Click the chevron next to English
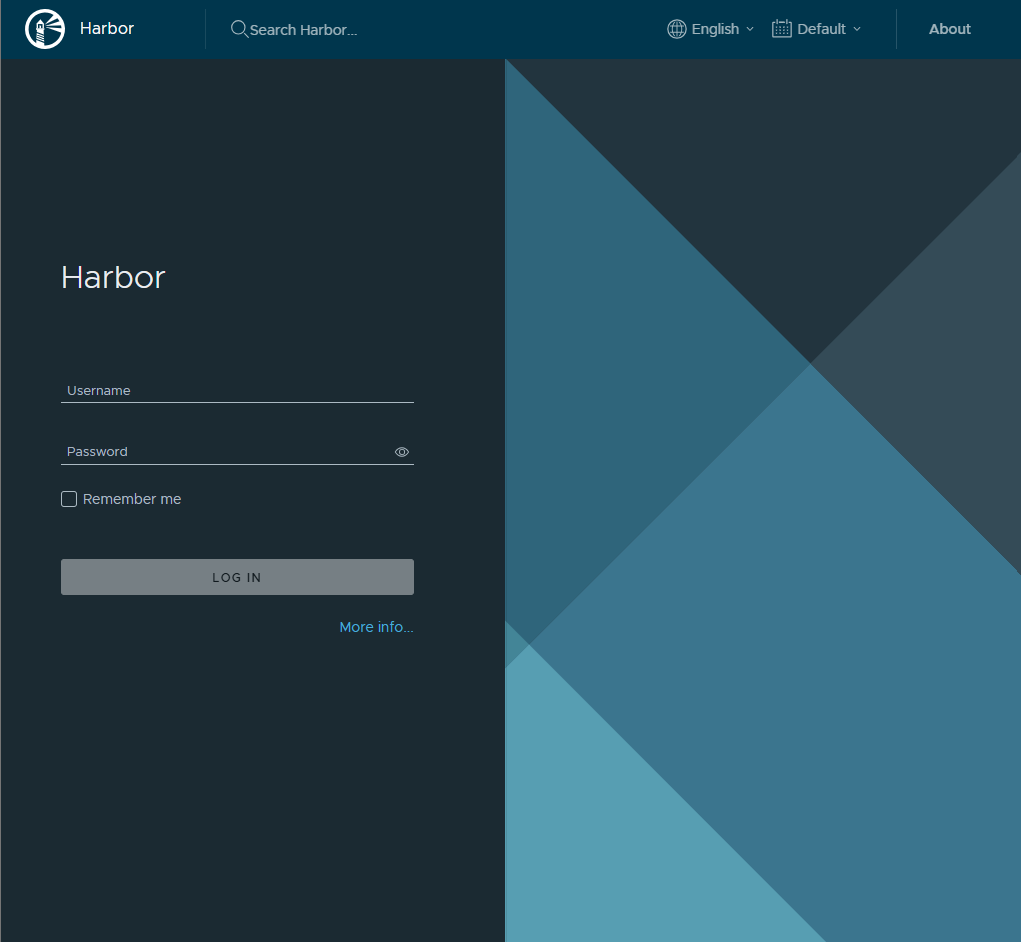This screenshot has width=1021, height=942. click(x=750, y=29)
